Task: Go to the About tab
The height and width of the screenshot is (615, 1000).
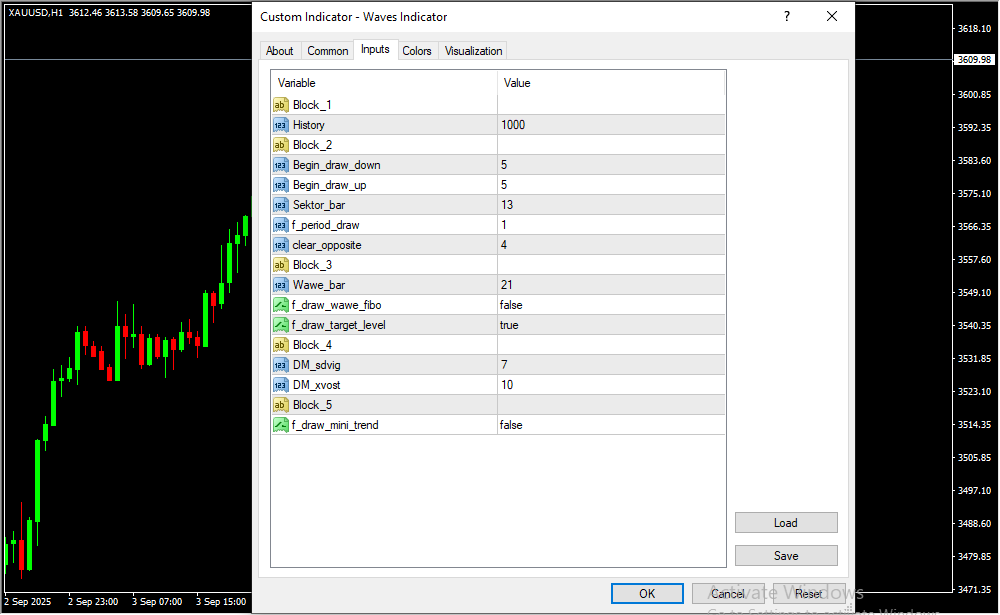Action: [280, 51]
